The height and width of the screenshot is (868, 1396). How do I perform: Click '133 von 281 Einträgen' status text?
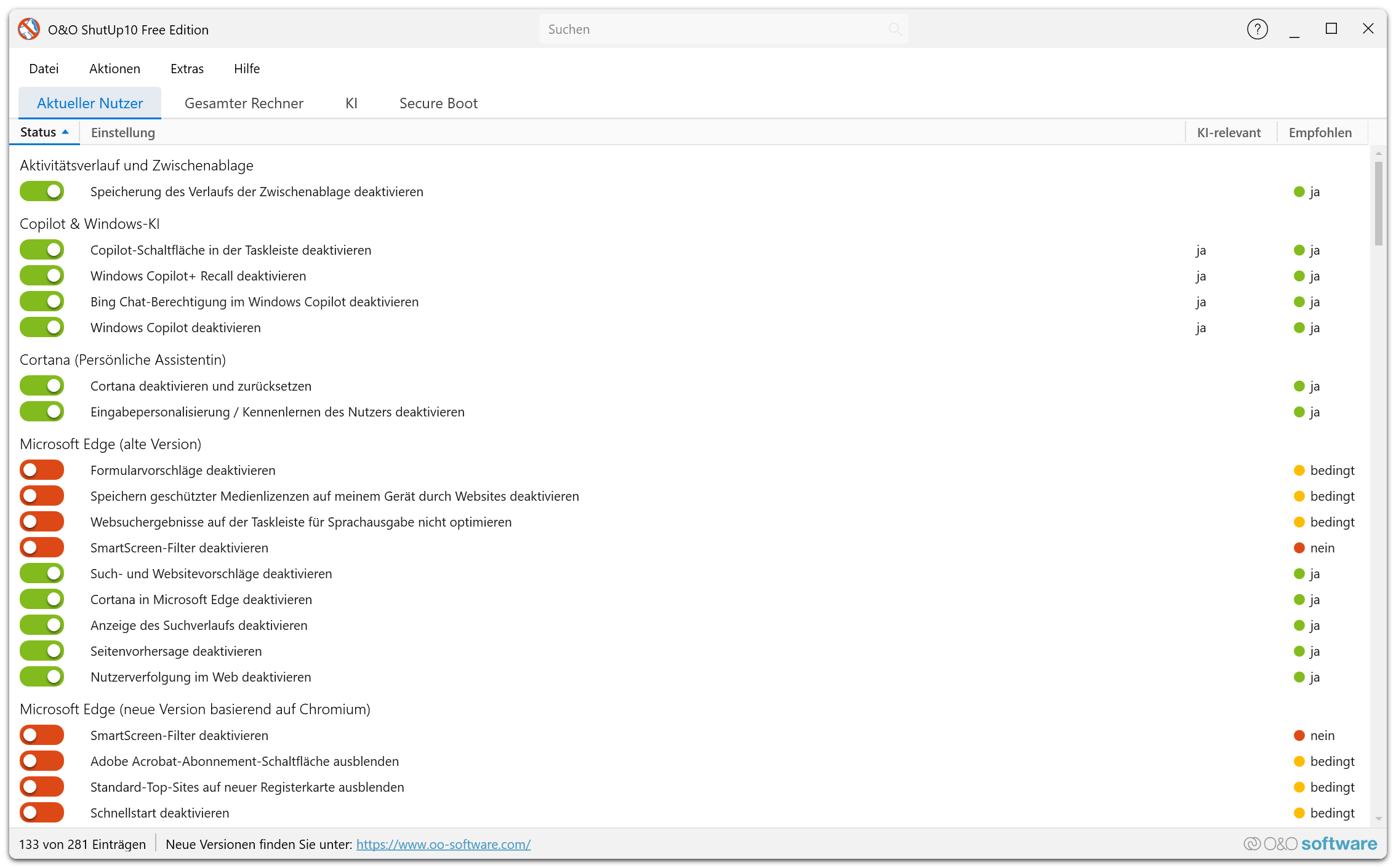82,844
